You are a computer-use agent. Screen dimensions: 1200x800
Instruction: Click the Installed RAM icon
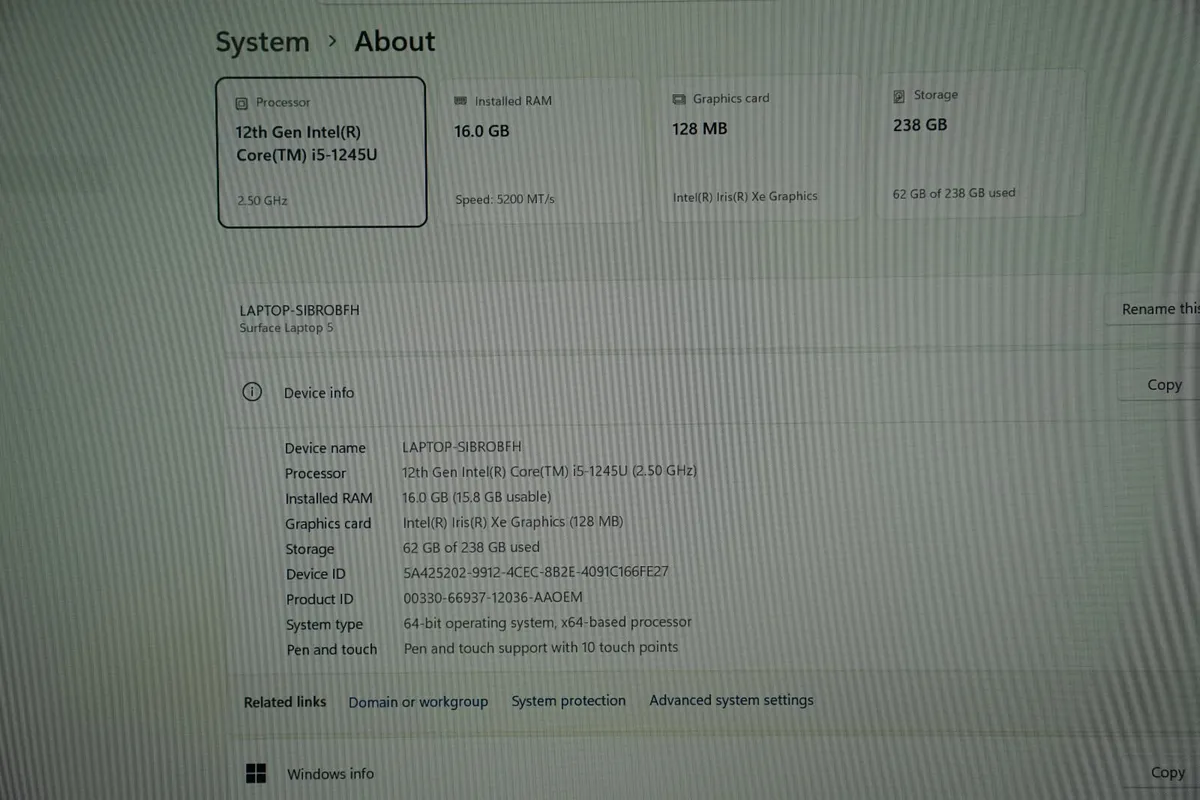tap(461, 101)
